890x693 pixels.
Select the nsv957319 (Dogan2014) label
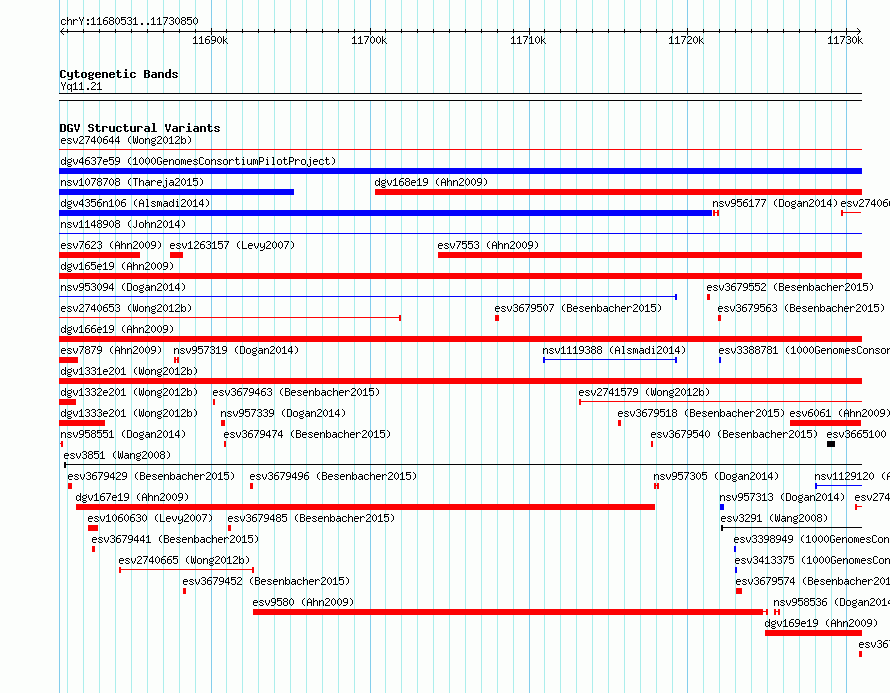pyautogui.click(x=236, y=350)
